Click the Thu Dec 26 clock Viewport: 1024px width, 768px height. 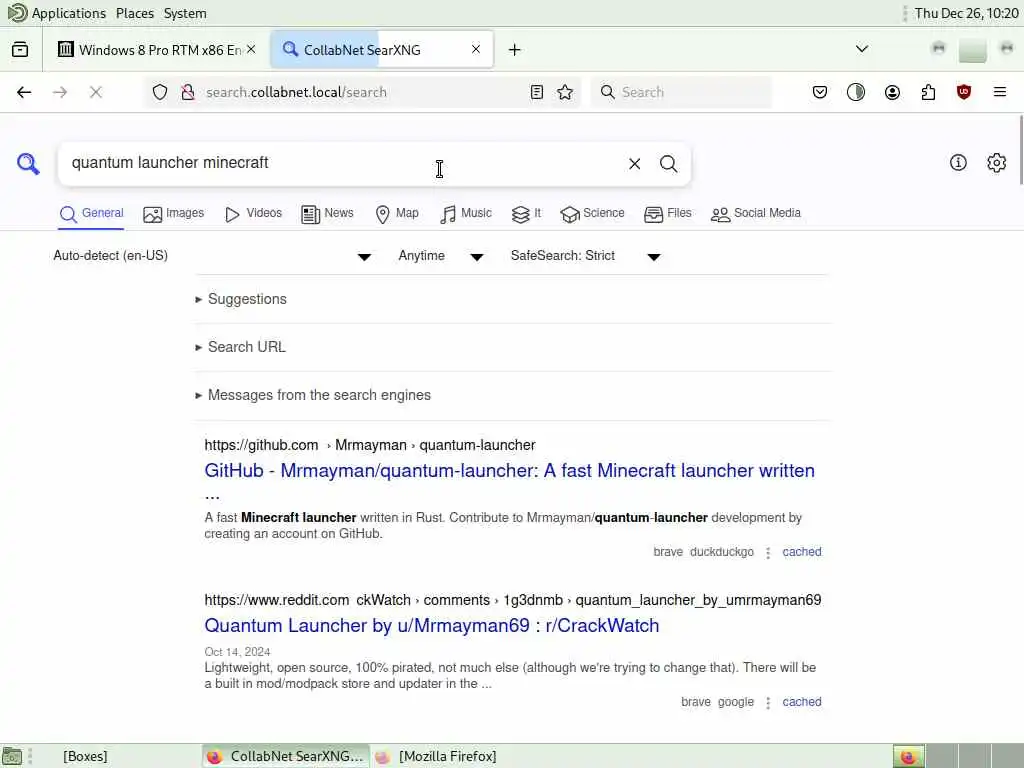point(967,13)
